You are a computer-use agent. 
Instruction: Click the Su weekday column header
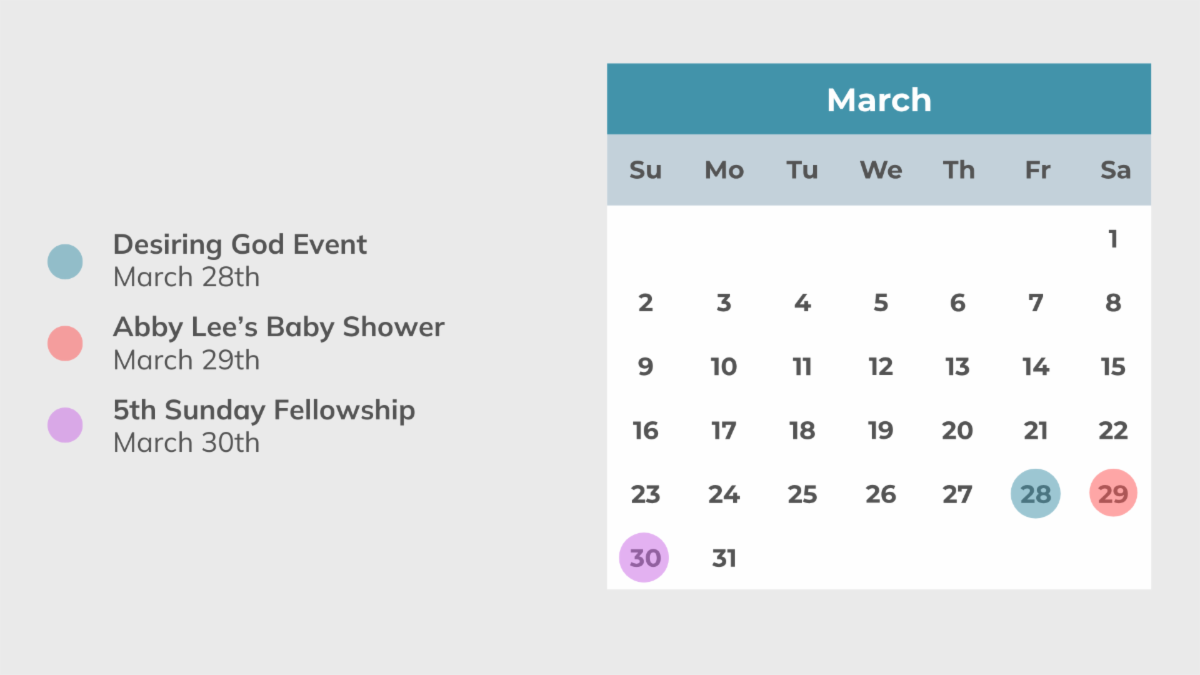tap(645, 170)
